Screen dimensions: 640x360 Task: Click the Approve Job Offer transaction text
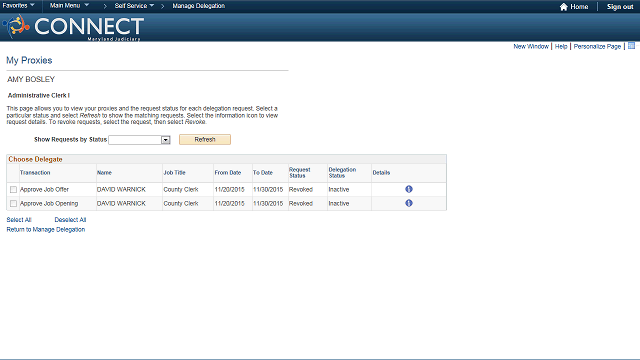(x=44, y=189)
